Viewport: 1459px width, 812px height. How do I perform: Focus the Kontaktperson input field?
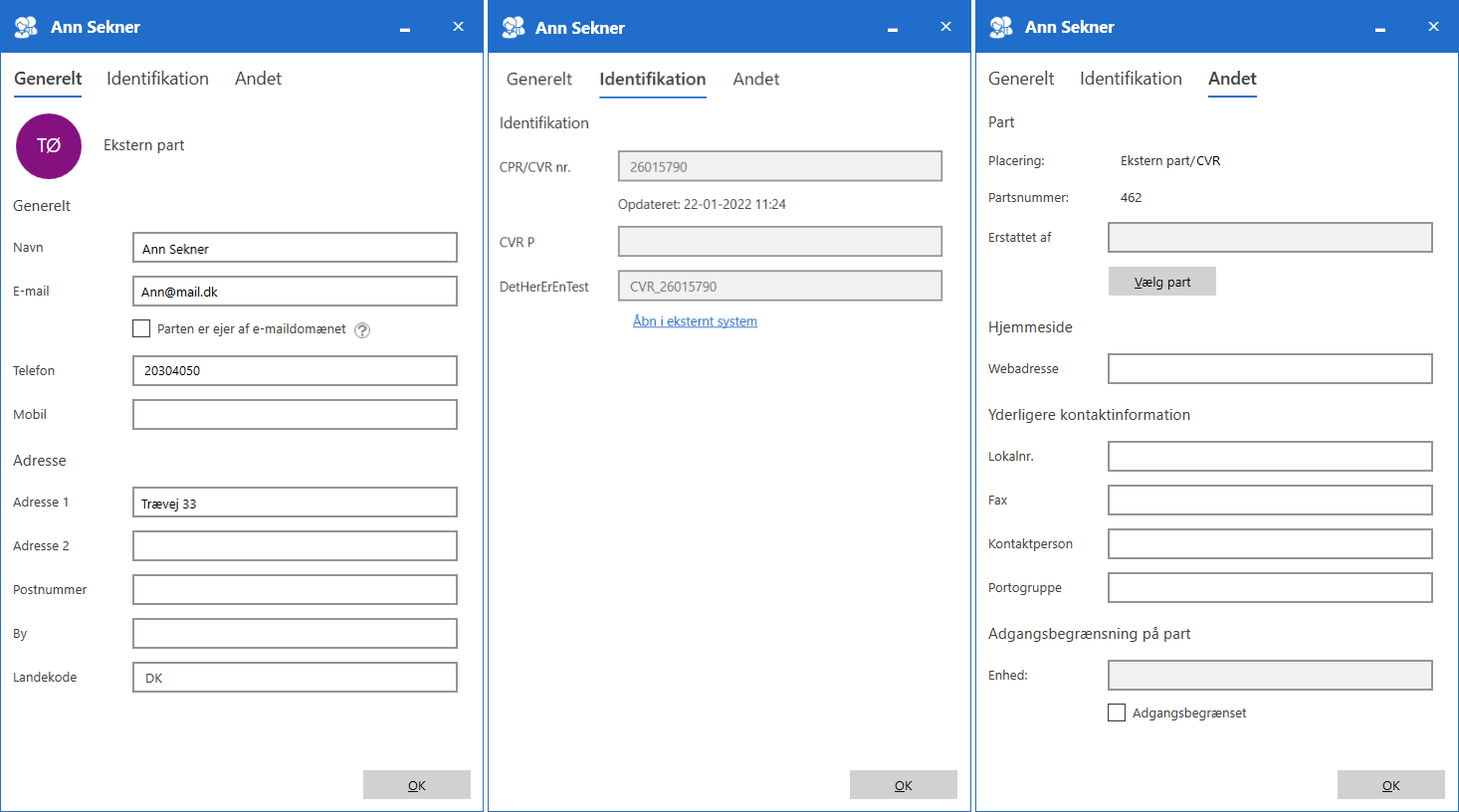tap(1269, 544)
